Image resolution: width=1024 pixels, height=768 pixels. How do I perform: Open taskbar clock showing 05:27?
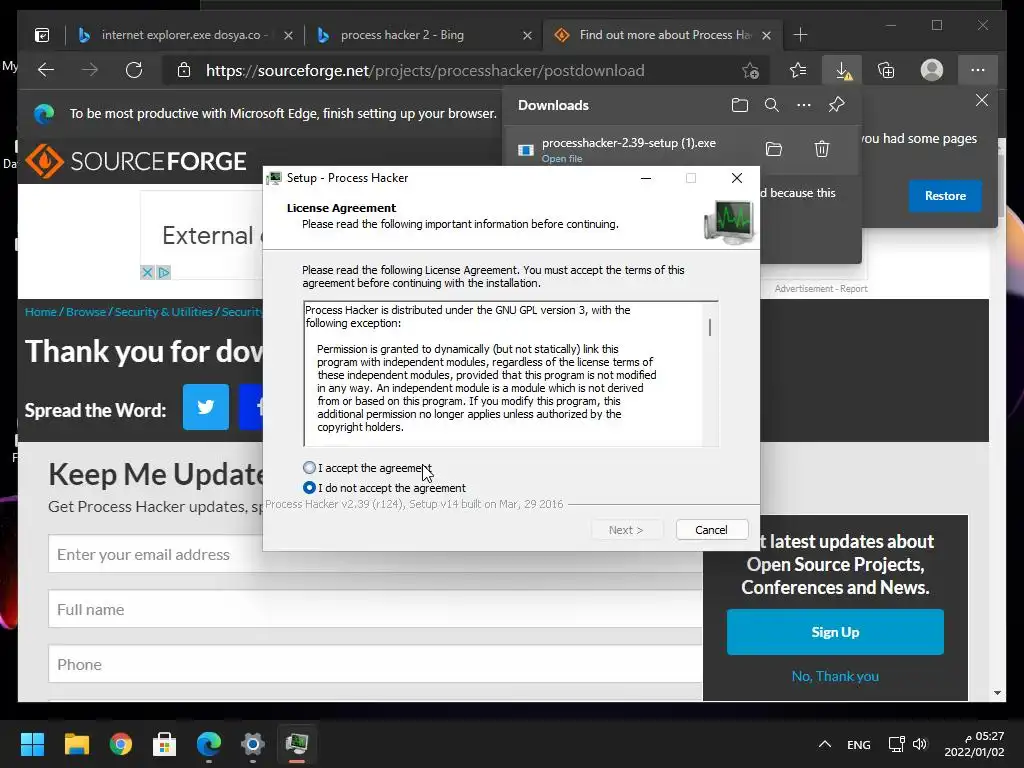tap(974, 744)
